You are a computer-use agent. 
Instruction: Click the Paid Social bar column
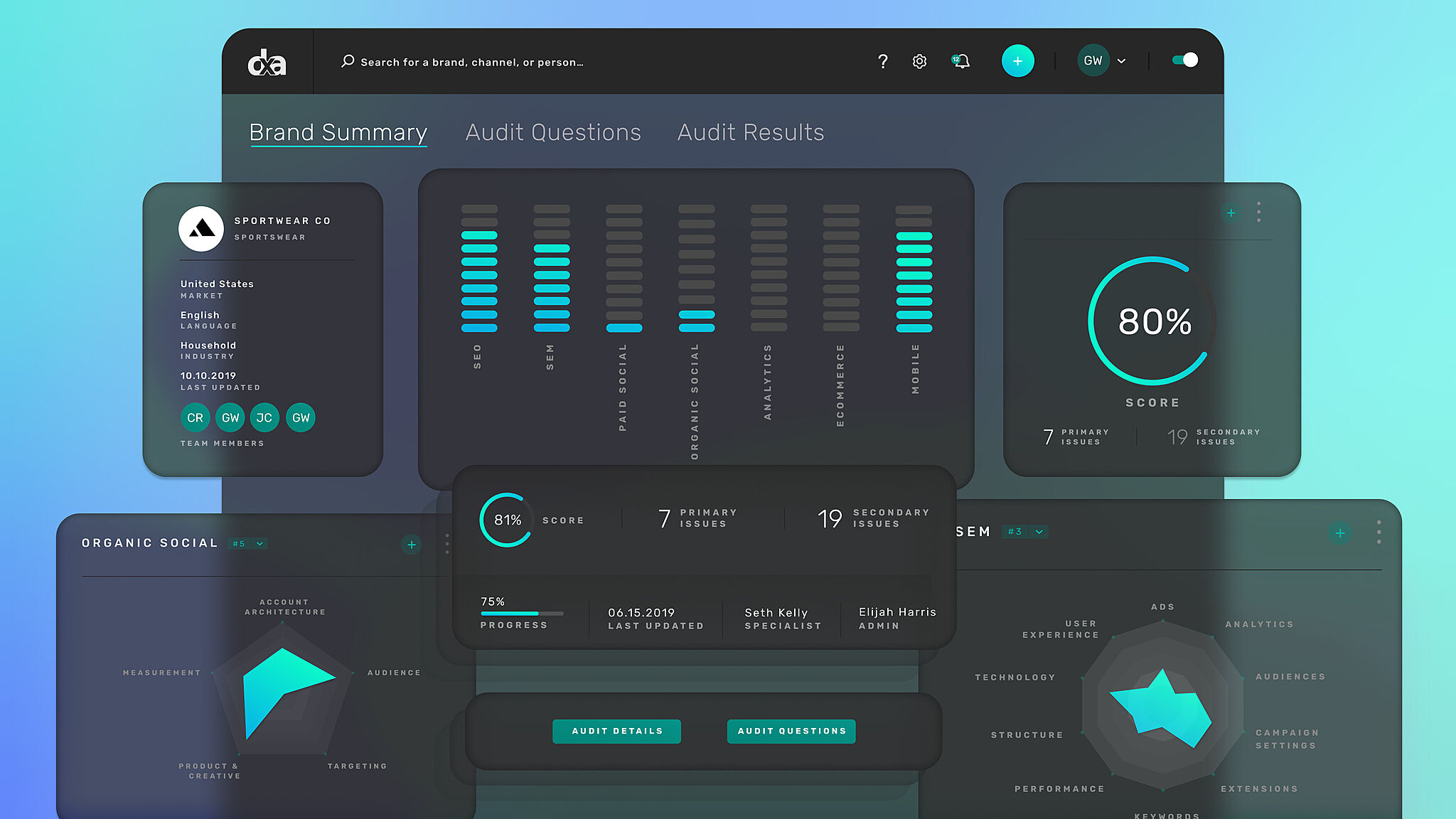[624, 269]
